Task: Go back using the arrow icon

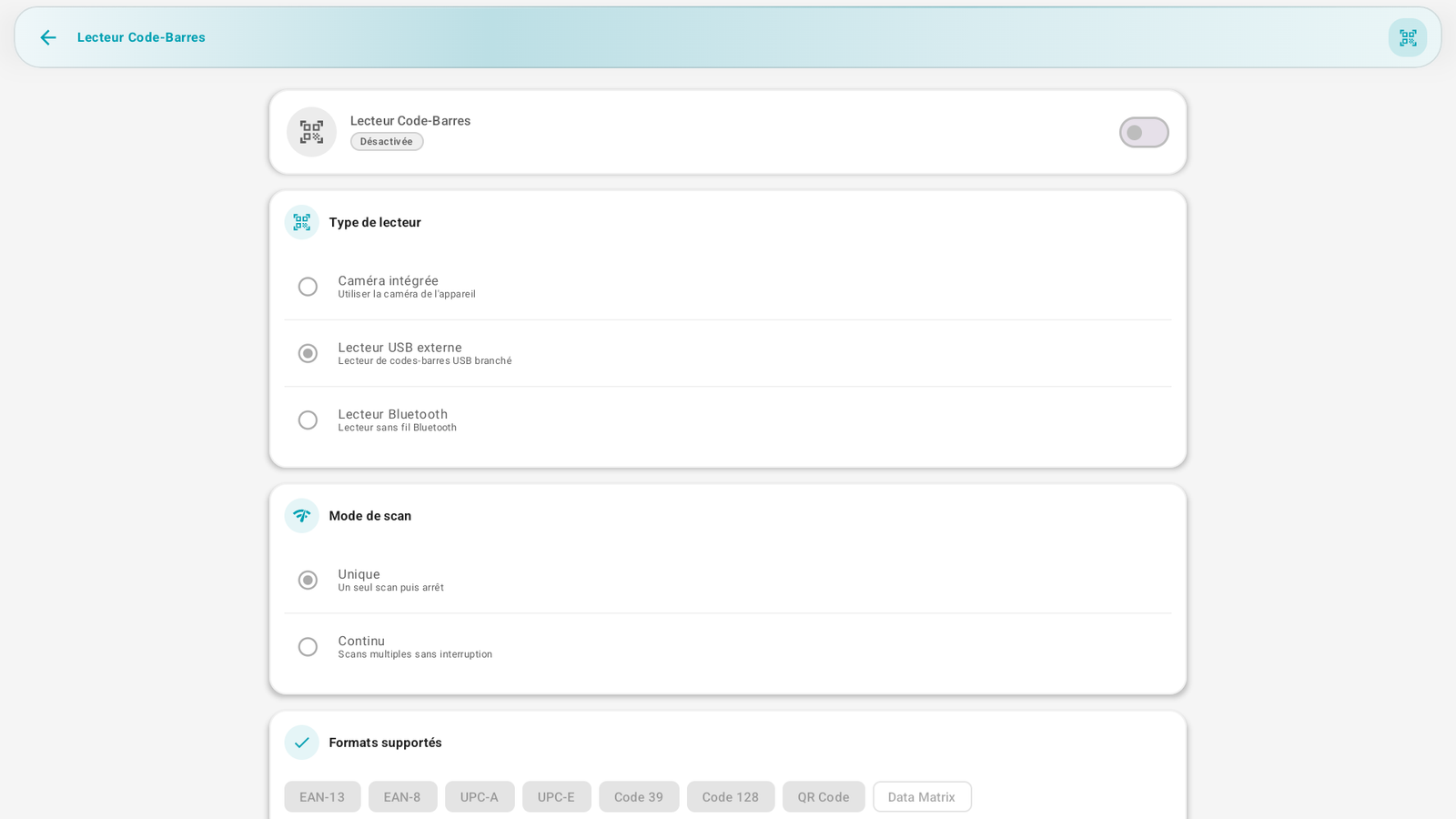Action: (x=48, y=37)
